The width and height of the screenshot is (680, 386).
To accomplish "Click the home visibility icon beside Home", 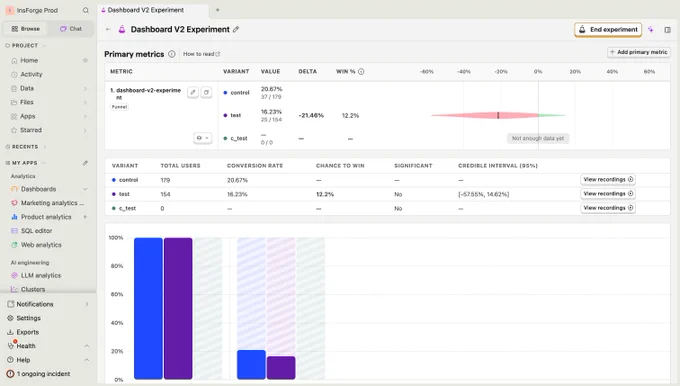I will (x=85, y=60).
